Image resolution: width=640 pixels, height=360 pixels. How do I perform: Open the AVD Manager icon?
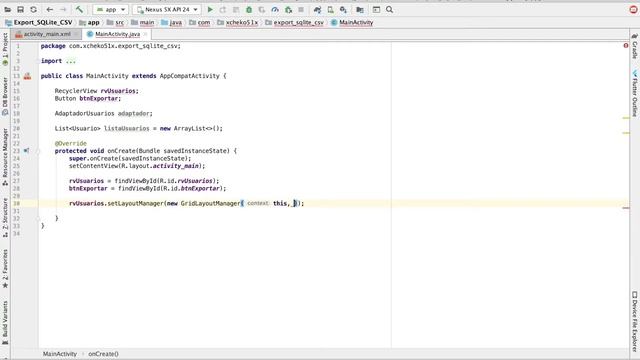coord(331,9)
